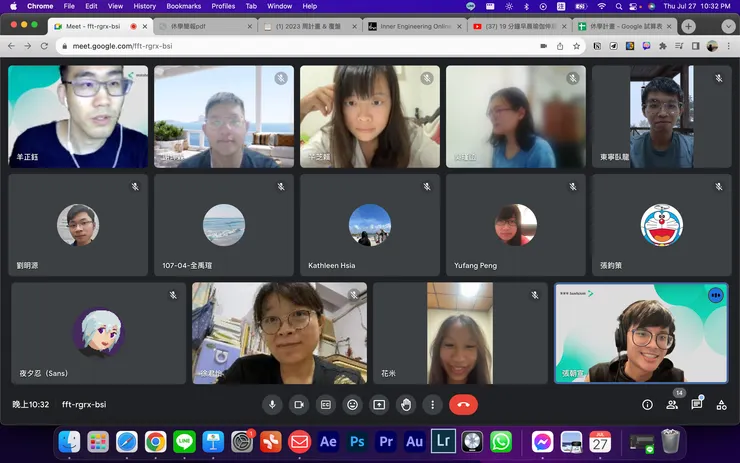Screen dimensions: 740x463
Task: Select the Yufang Peng participant tile
Action: point(516,225)
